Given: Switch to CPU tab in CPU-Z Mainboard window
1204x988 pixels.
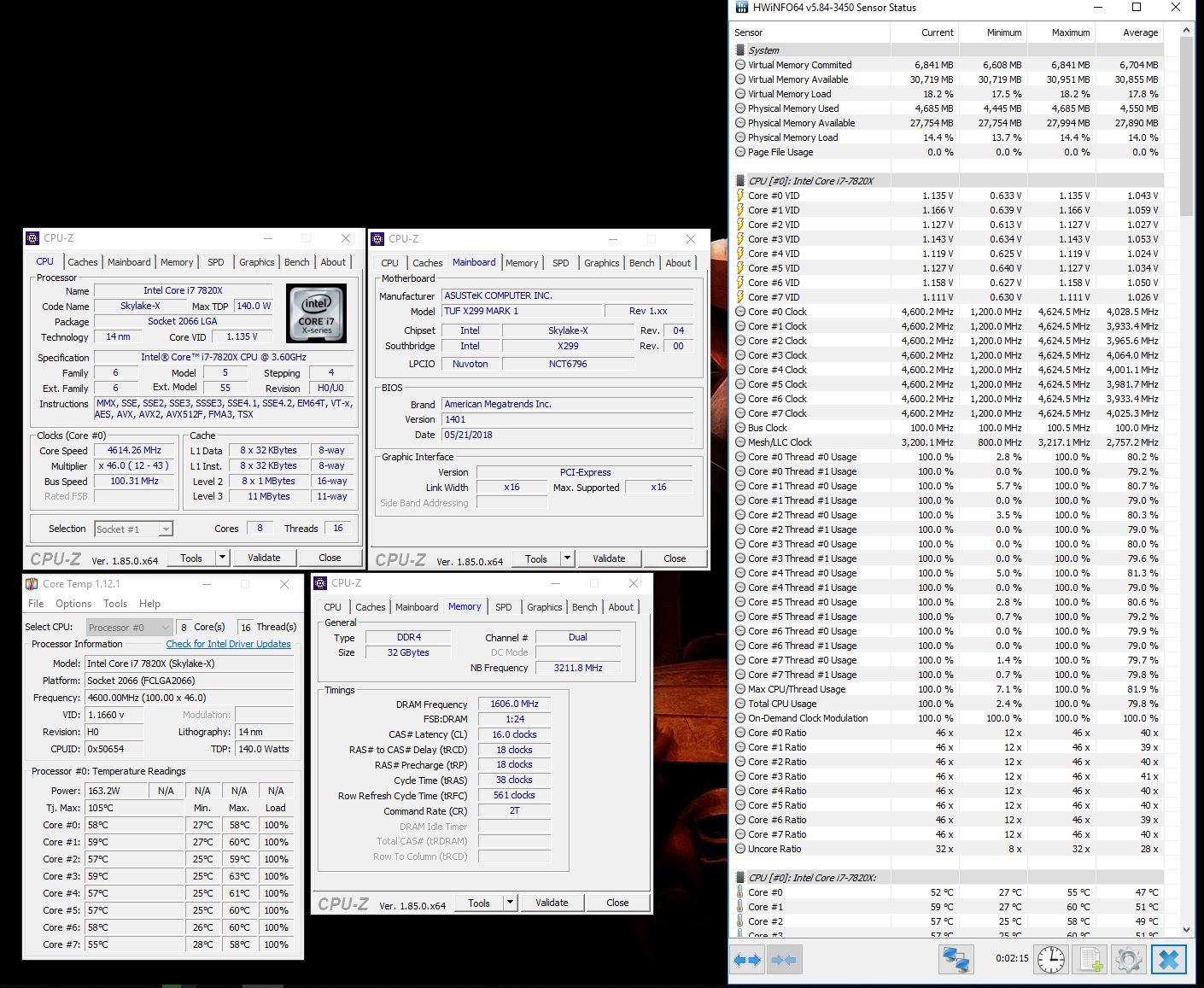Looking at the screenshot, I should [x=389, y=263].
